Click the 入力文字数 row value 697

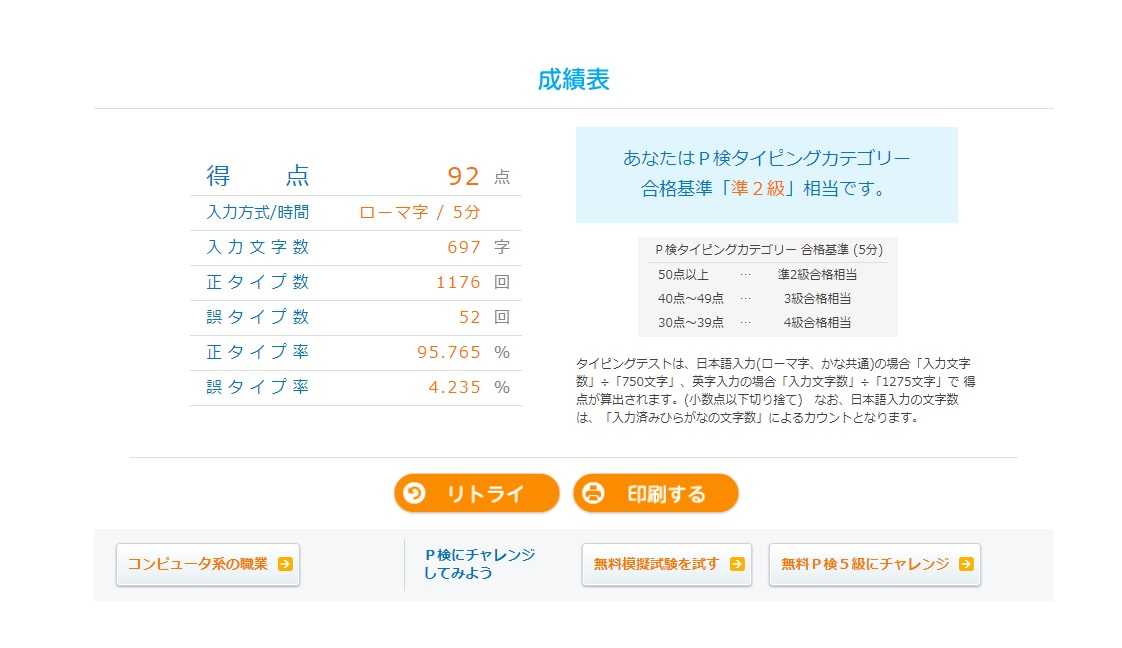464,247
